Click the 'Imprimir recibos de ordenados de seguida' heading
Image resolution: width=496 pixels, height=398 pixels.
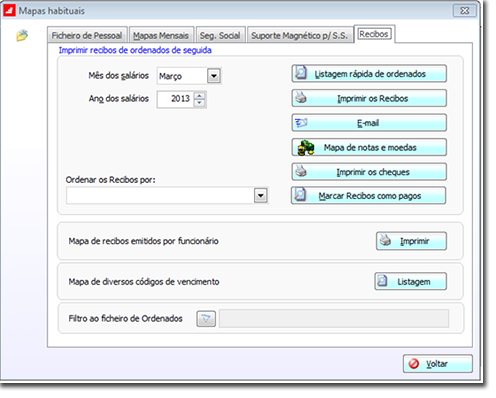135,50
